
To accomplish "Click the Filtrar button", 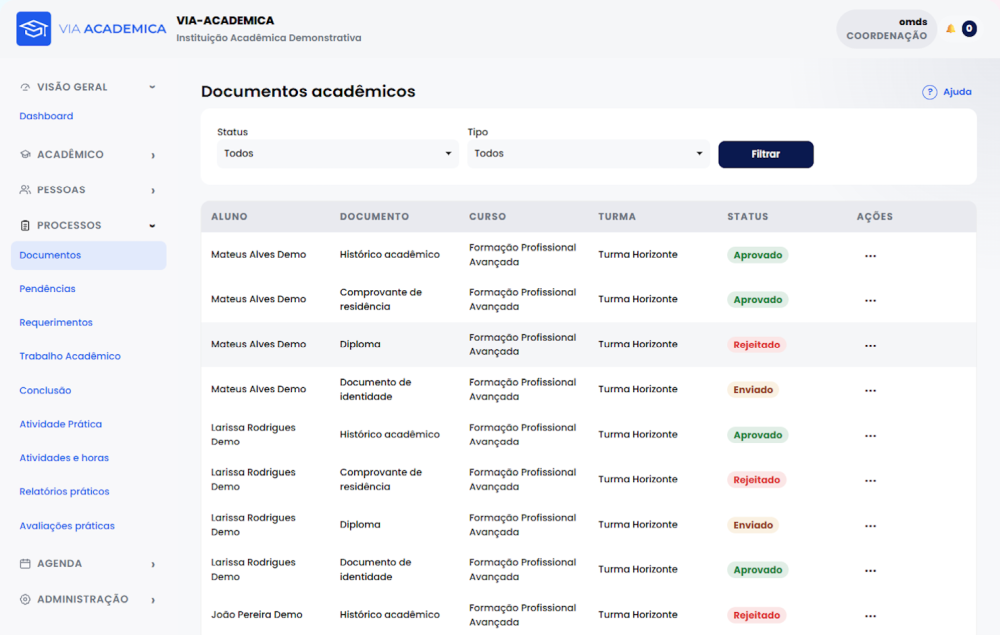I will coord(766,154).
